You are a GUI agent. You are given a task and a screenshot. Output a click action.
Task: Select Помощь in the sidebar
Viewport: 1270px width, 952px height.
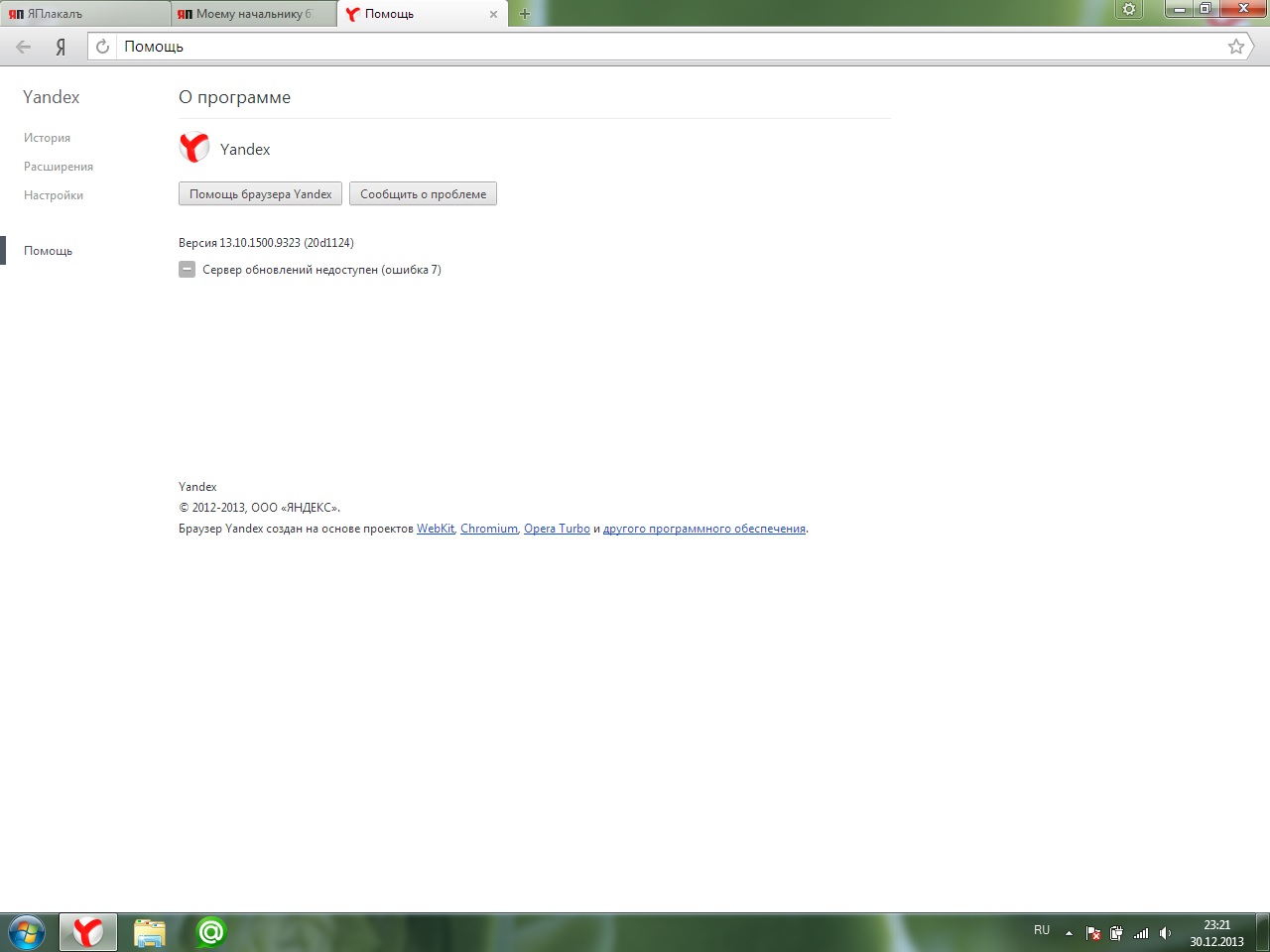48,251
